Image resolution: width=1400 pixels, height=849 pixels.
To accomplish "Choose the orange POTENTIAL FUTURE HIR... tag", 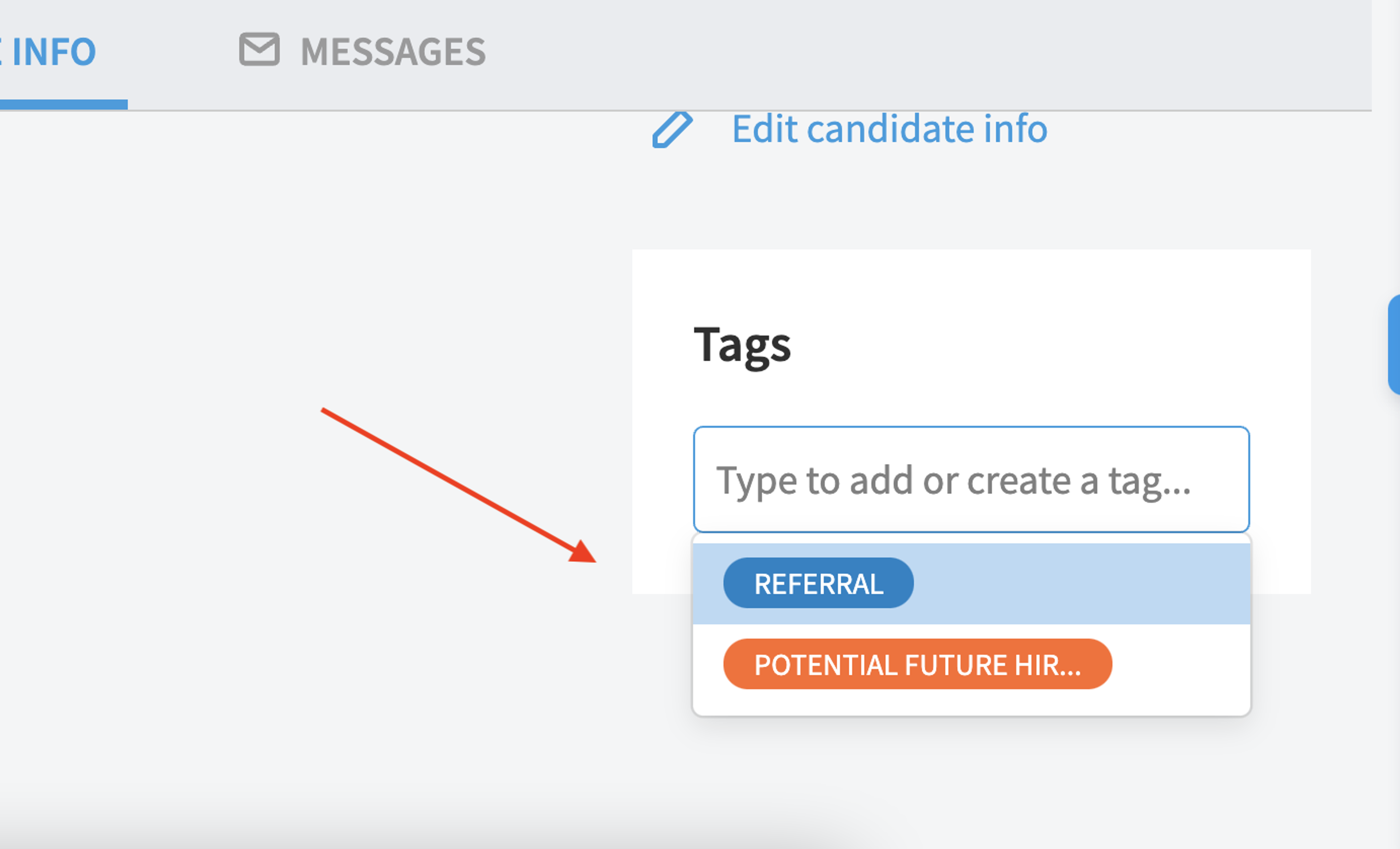I will 917,664.
